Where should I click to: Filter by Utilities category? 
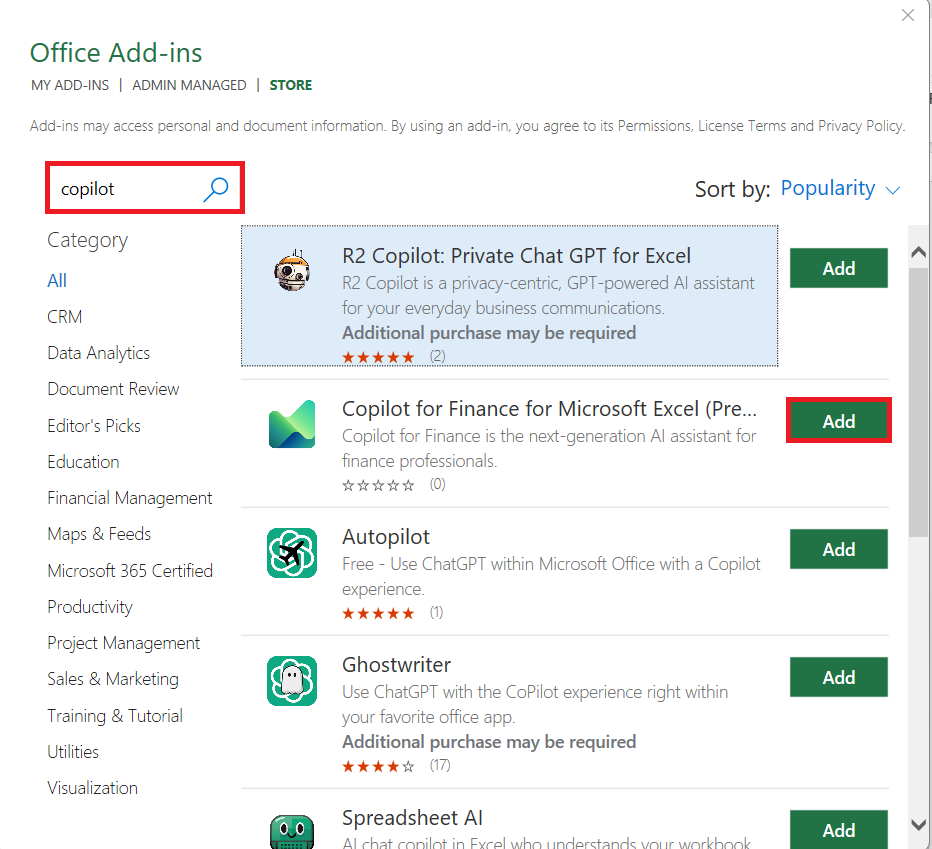click(73, 752)
